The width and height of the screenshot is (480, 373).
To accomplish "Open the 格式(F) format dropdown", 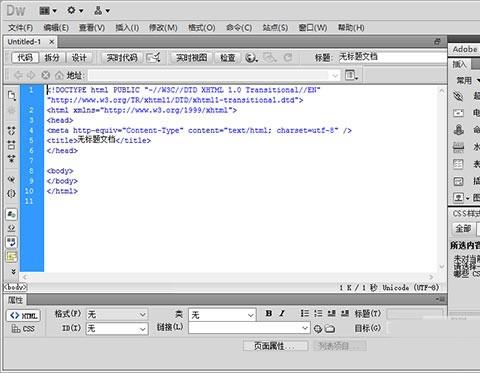I will point(117,314).
